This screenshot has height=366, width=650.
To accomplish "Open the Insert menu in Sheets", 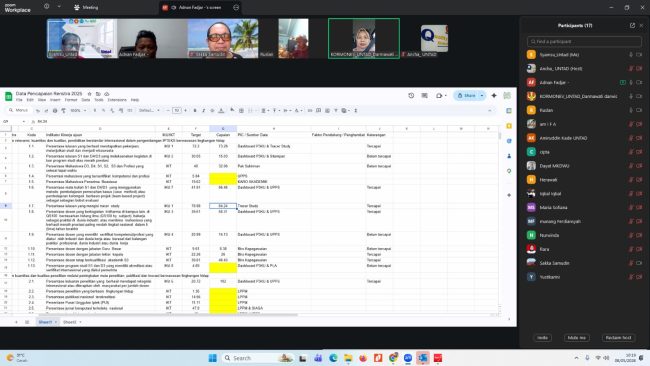I will 55,100.
